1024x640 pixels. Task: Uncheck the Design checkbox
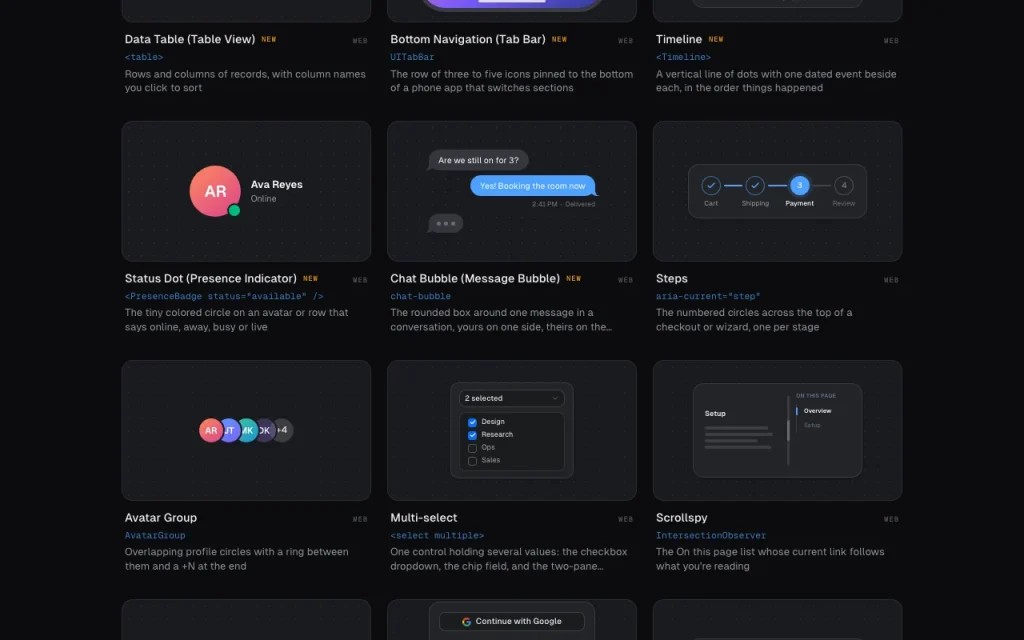pos(472,422)
